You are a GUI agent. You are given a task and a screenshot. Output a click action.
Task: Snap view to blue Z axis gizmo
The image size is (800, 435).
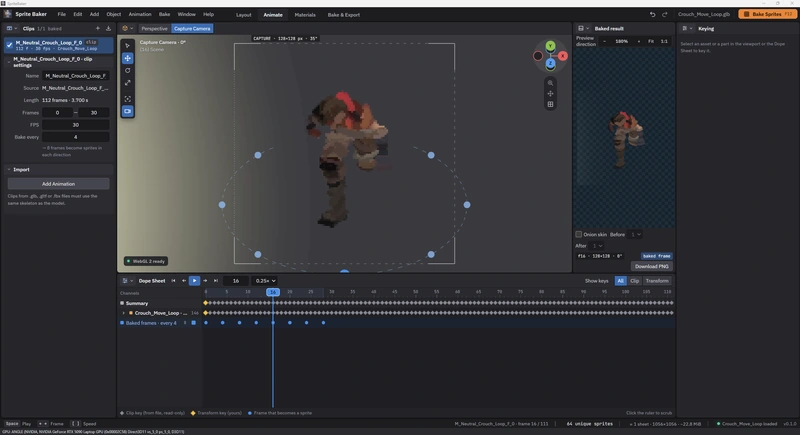[x=550, y=63]
